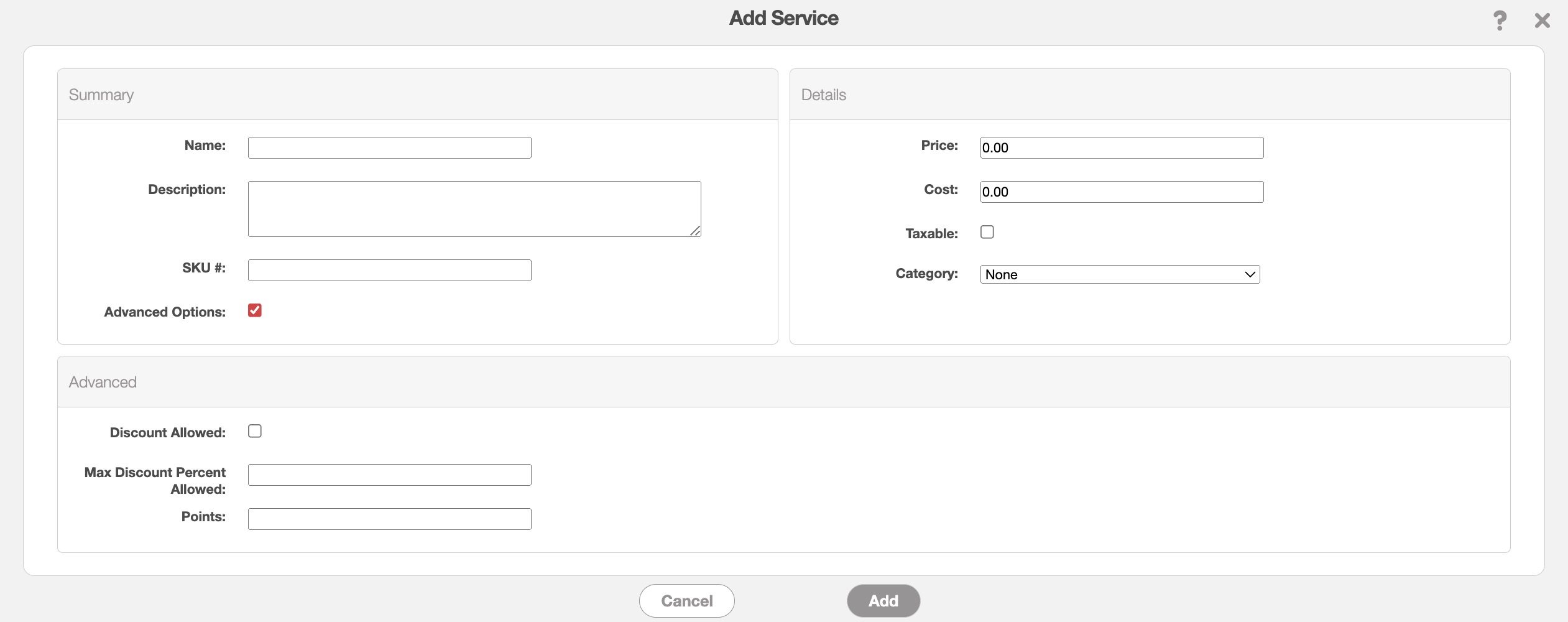Viewport: 1568px width, 622px height.
Task: Focus the Max Discount Percent Allowed field
Action: coord(389,475)
